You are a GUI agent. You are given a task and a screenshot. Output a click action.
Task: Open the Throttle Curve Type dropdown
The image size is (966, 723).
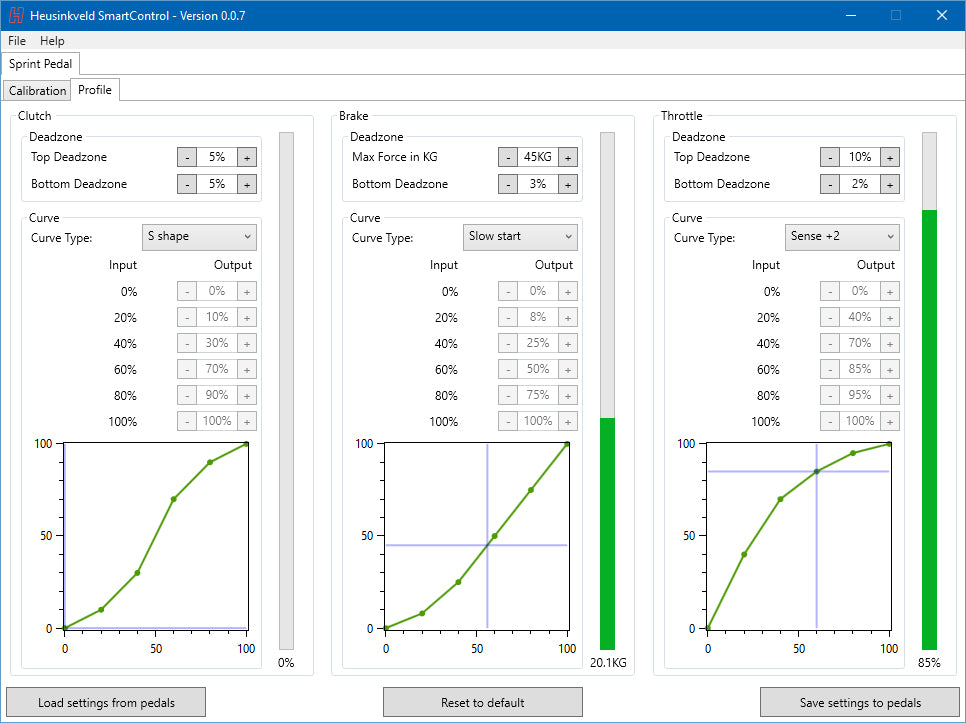click(843, 237)
